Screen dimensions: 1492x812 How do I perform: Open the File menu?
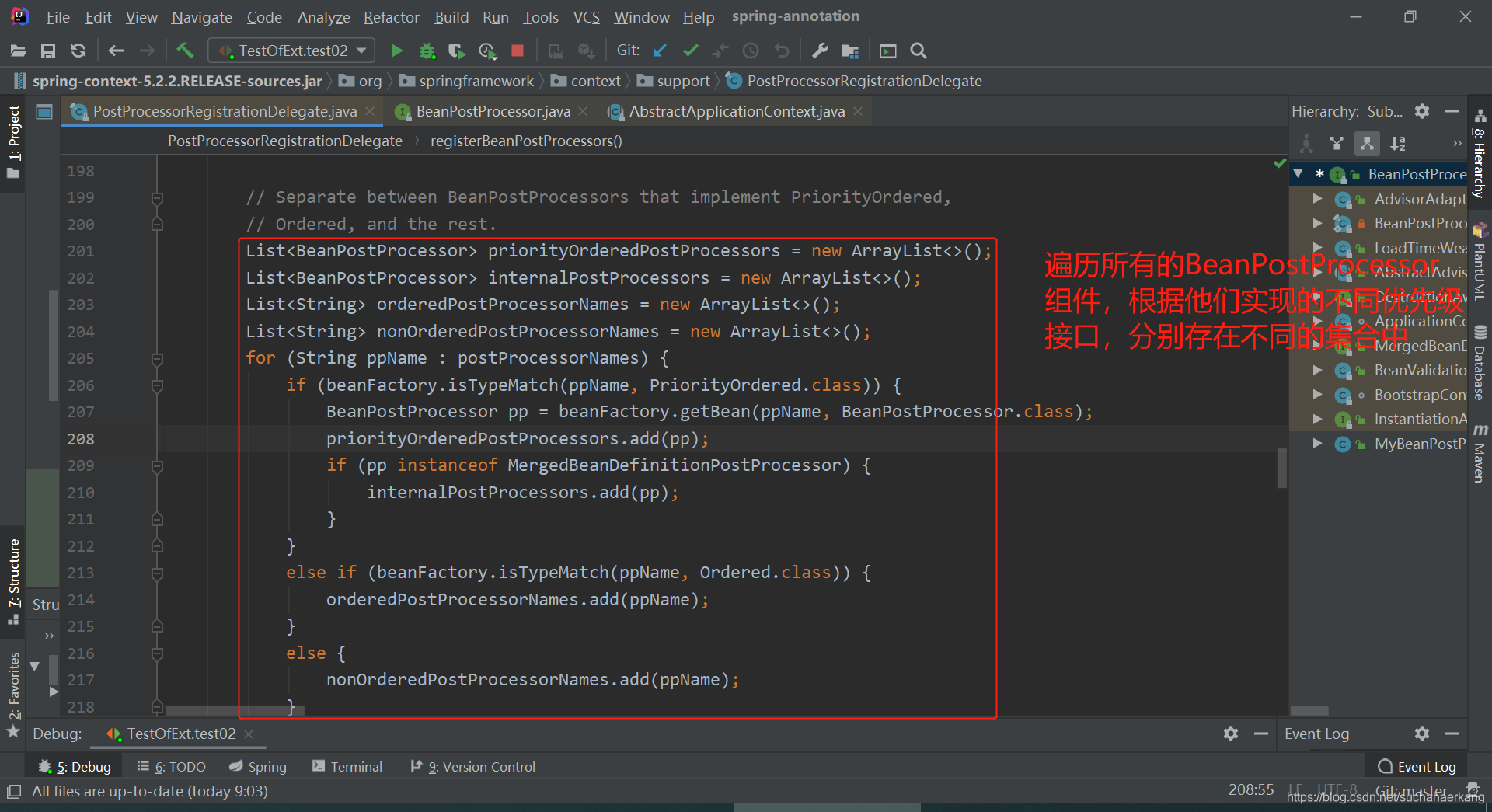(58, 17)
